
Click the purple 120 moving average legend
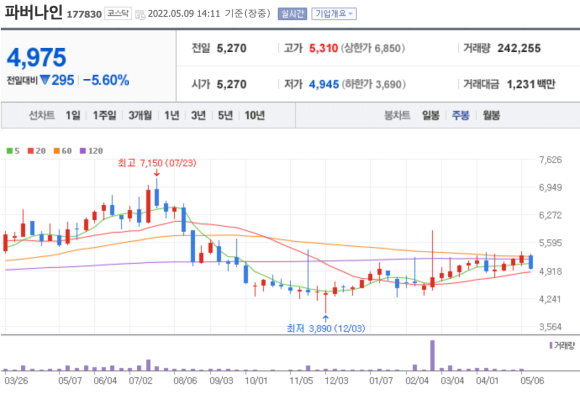91,151
